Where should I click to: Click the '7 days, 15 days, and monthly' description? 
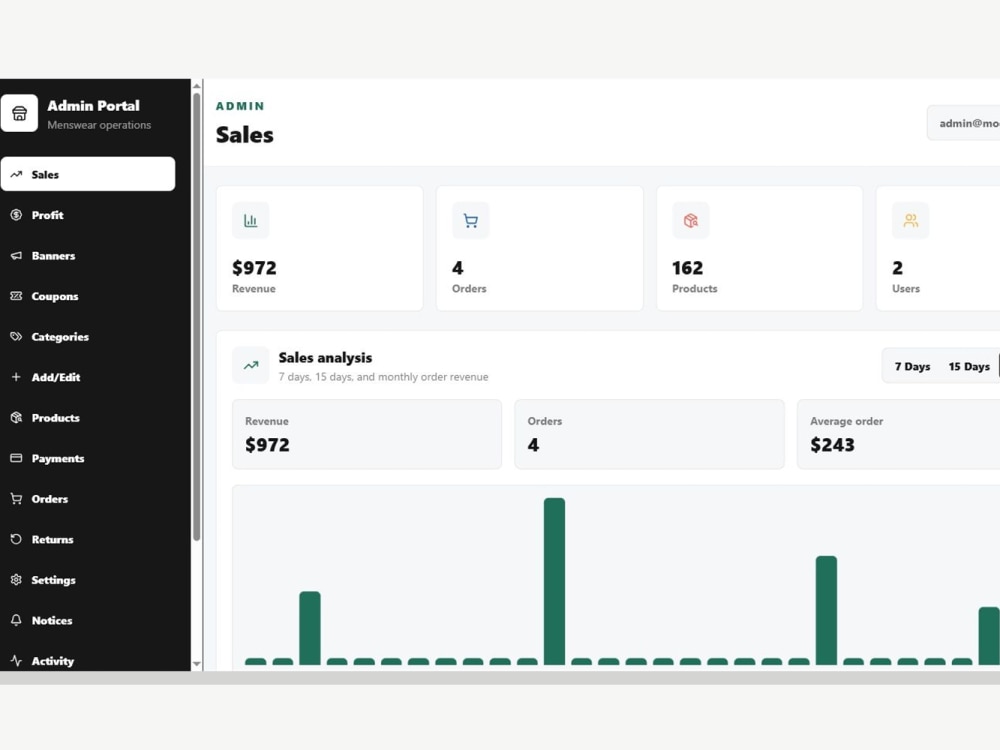point(383,377)
